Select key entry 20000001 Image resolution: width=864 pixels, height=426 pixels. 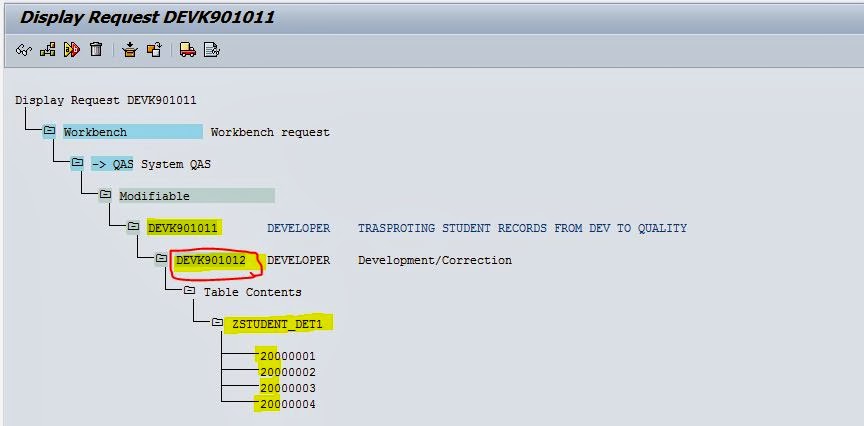pos(288,356)
